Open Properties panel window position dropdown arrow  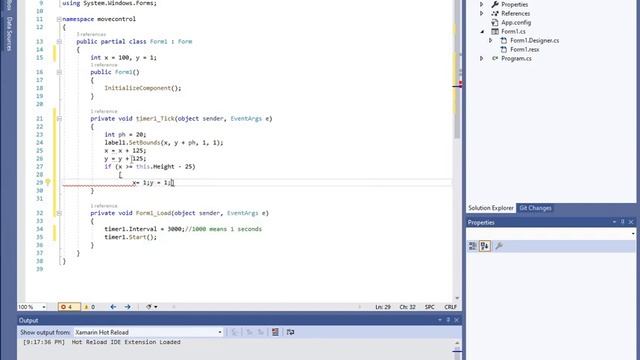pos(614,222)
